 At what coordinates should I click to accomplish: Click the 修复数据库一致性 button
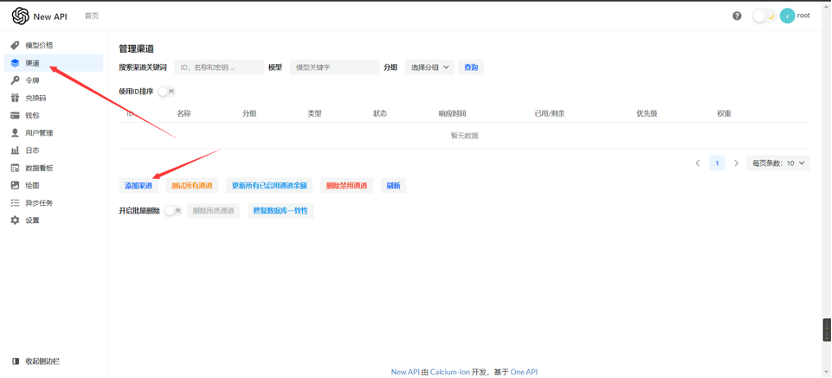point(280,211)
